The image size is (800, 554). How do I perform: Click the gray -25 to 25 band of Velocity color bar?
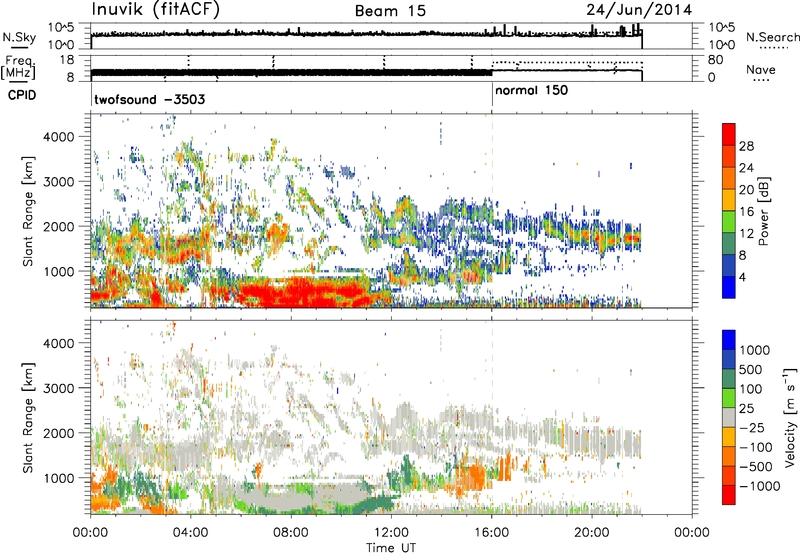tap(729, 418)
